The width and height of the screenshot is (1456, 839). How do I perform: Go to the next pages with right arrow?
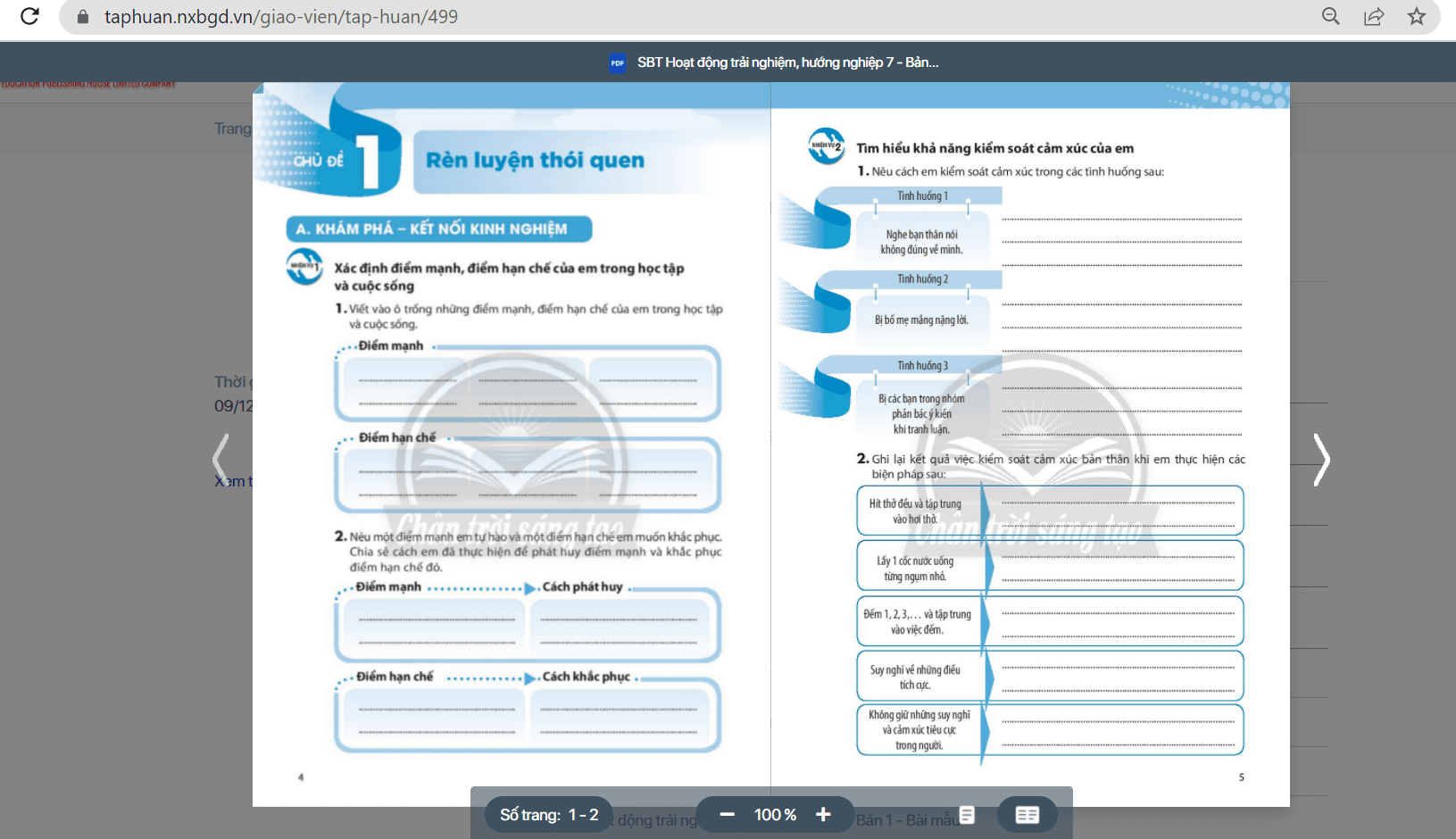pyautogui.click(x=1321, y=460)
